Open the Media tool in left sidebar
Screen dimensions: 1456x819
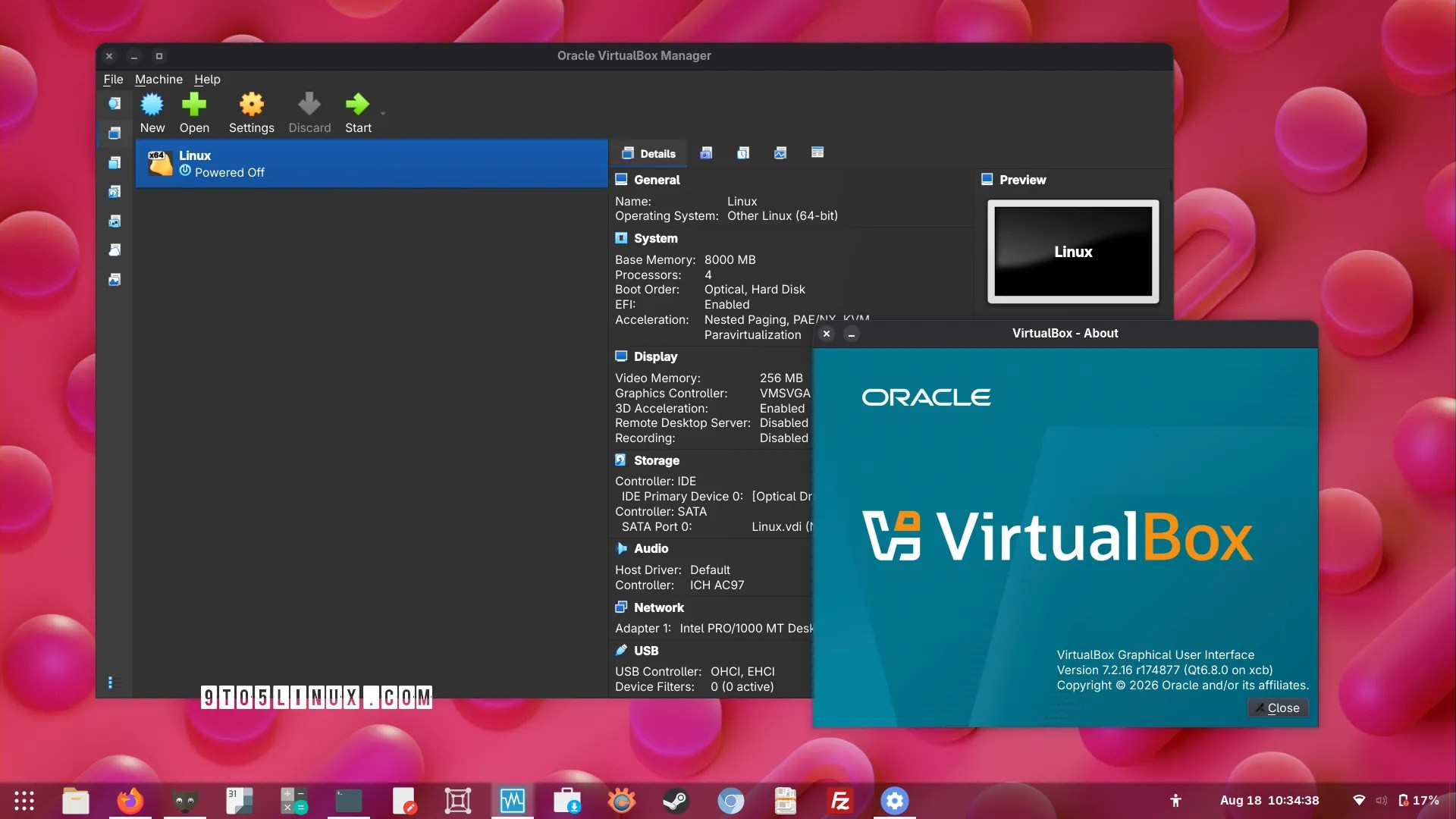115,192
